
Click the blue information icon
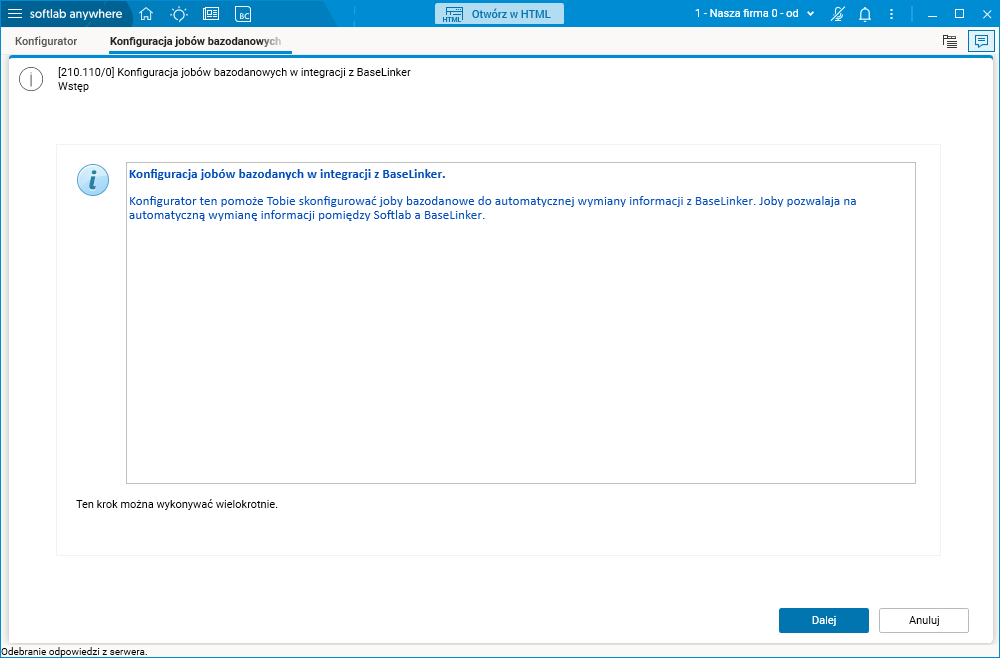(x=93, y=179)
